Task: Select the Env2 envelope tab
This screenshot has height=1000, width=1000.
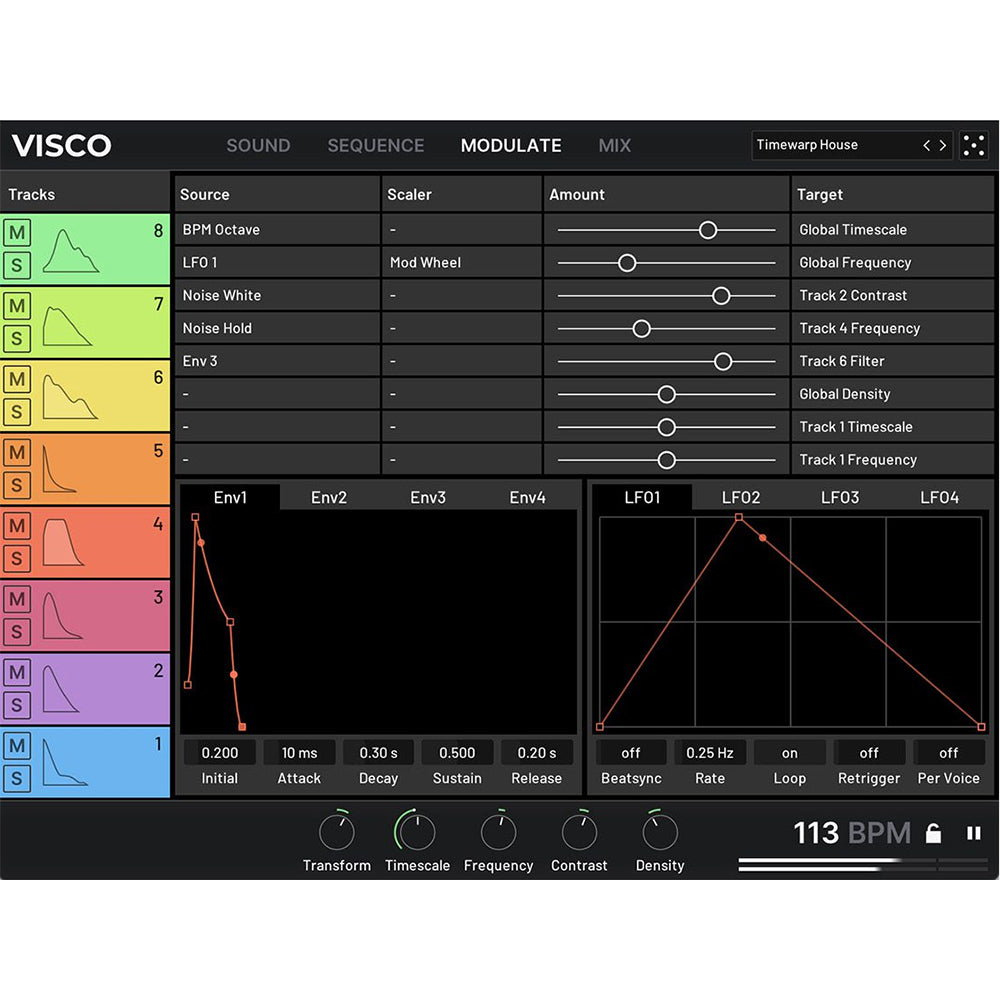Action: tap(329, 496)
